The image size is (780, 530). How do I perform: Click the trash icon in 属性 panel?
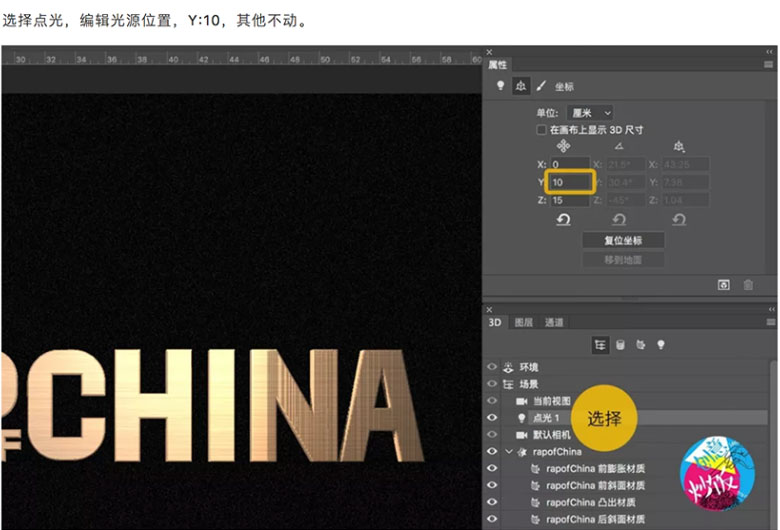pyautogui.click(x=748, y=285)
